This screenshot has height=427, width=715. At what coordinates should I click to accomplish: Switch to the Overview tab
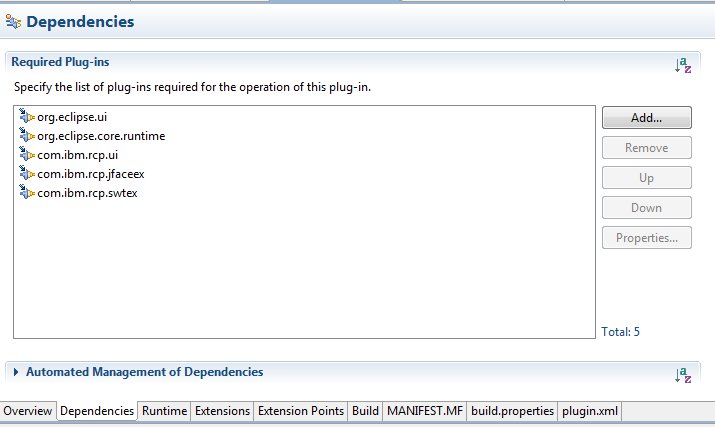coord(27,411)
